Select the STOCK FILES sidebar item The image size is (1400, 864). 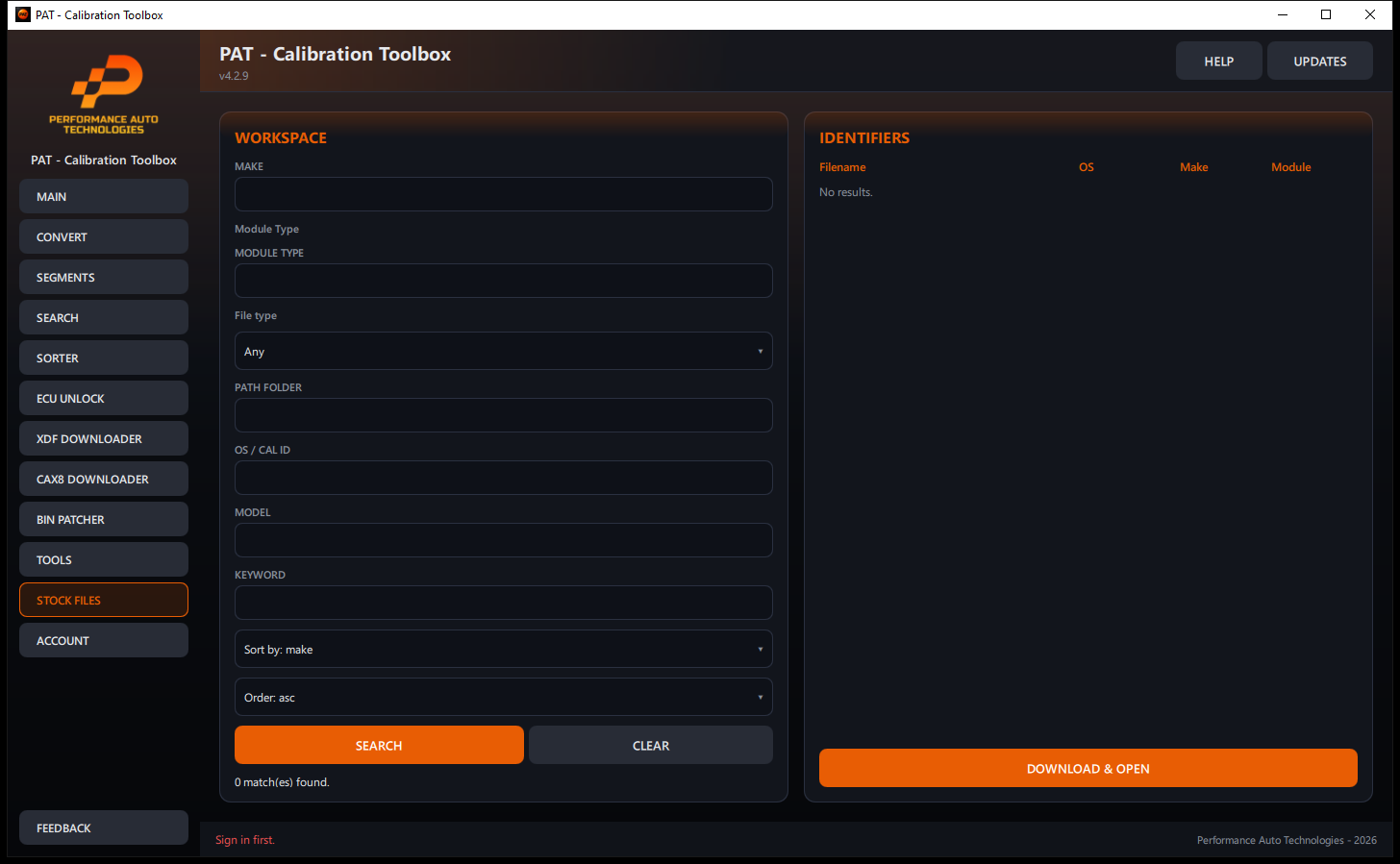coord(104,600)
